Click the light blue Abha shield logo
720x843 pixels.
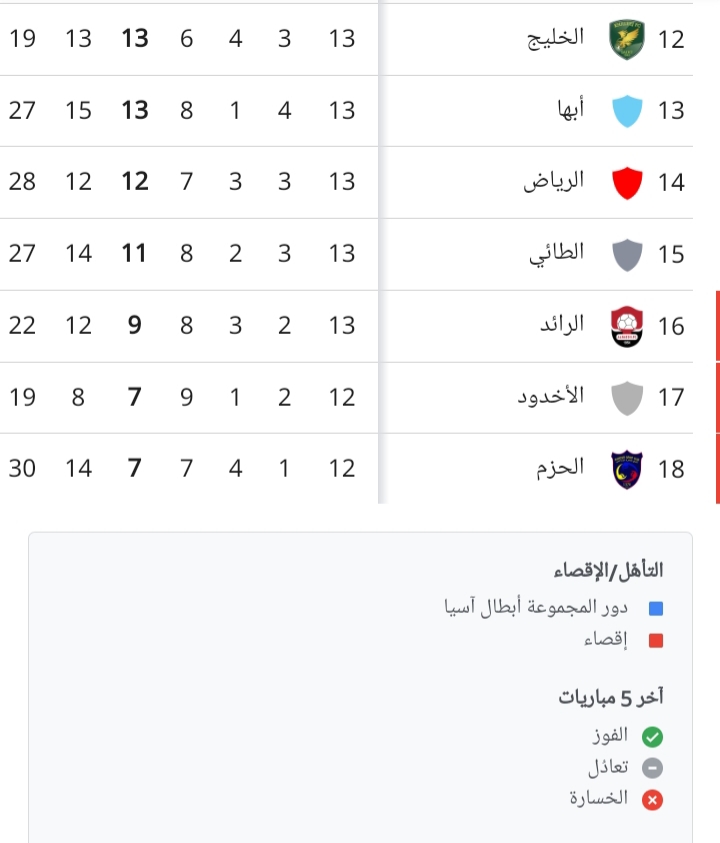(627, 110)
